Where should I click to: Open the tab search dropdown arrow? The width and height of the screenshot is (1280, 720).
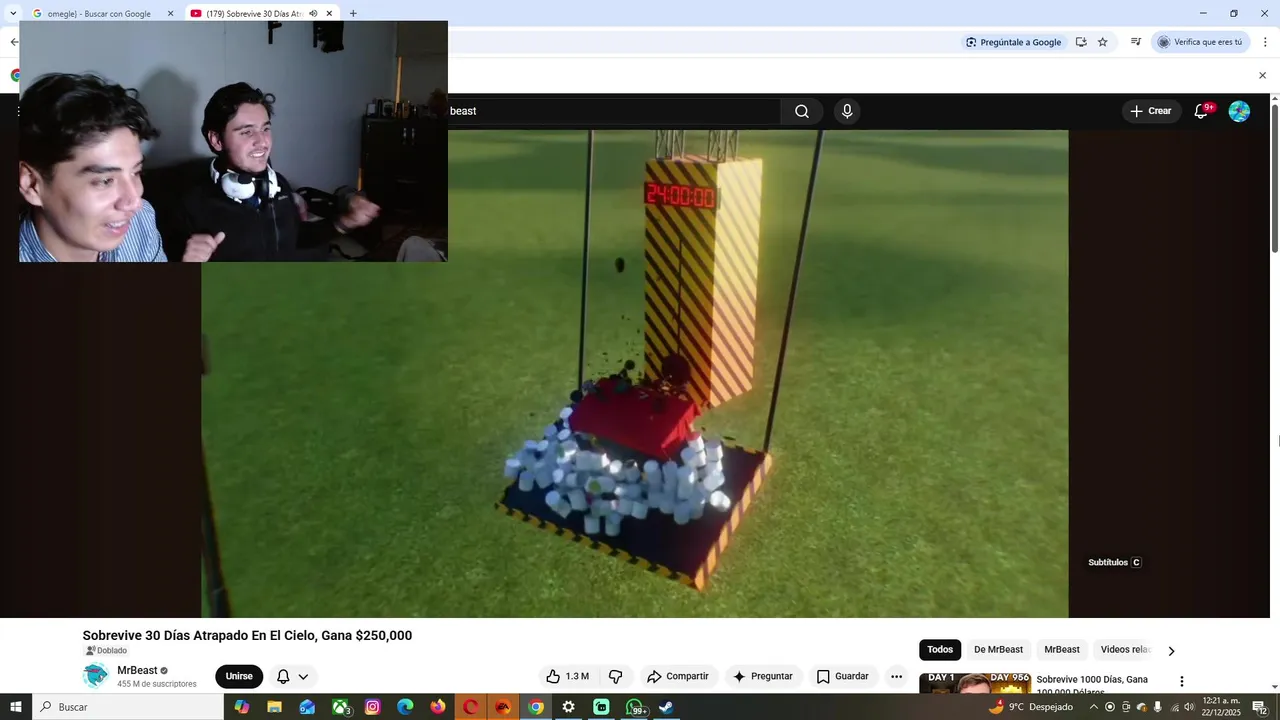[x=12, y=13]
